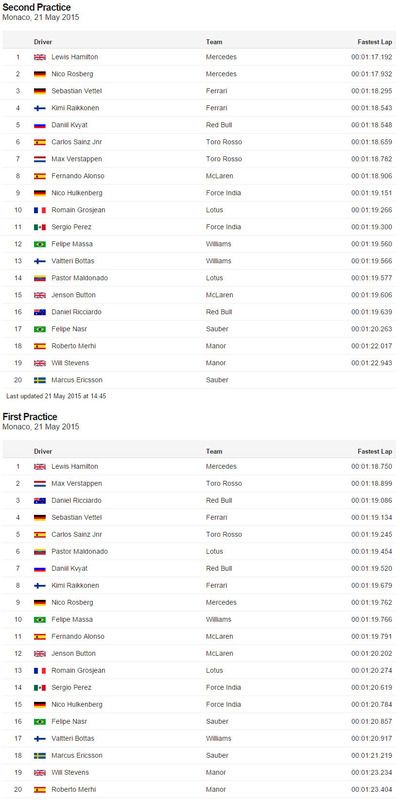This screenshot has height=800, width=400.
Task: Click the Team column header in First Practice
Action: coord(214,452)
